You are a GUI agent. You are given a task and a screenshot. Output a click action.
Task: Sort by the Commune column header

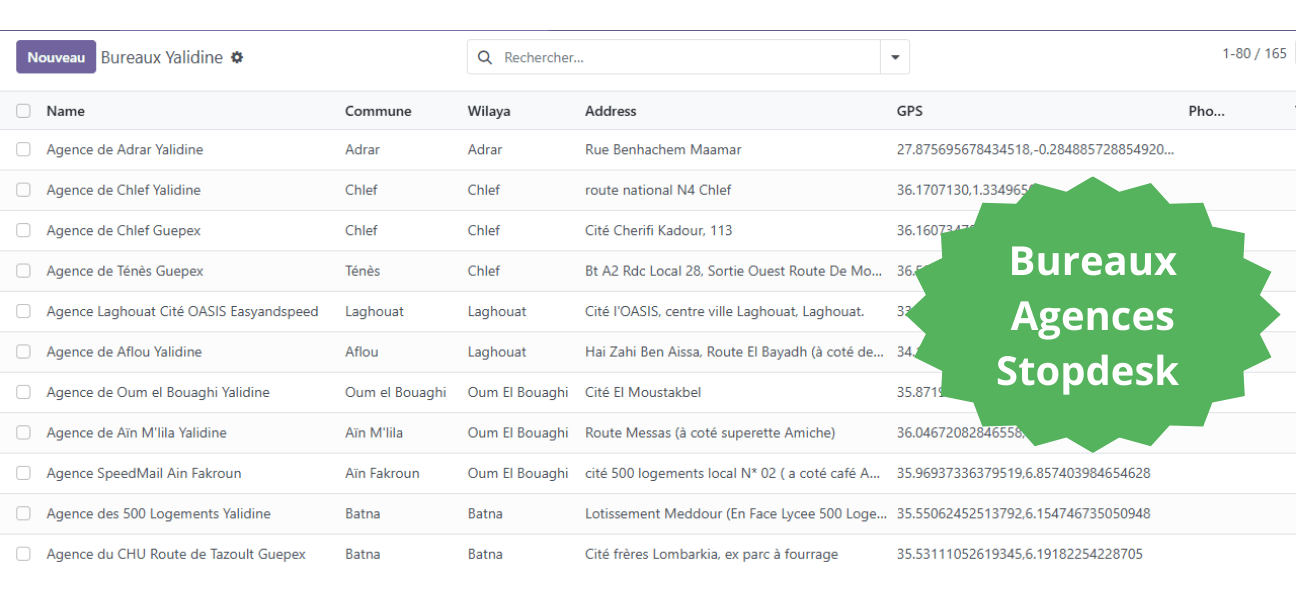coord(377,111)
